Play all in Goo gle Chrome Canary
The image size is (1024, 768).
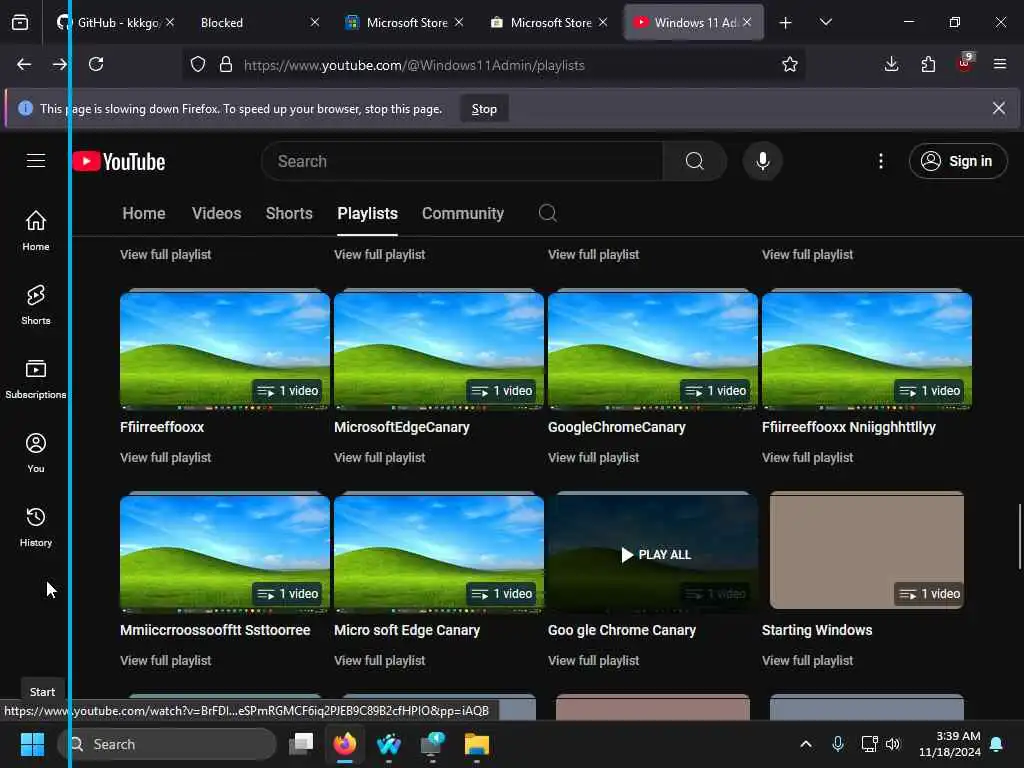point(656,554)
